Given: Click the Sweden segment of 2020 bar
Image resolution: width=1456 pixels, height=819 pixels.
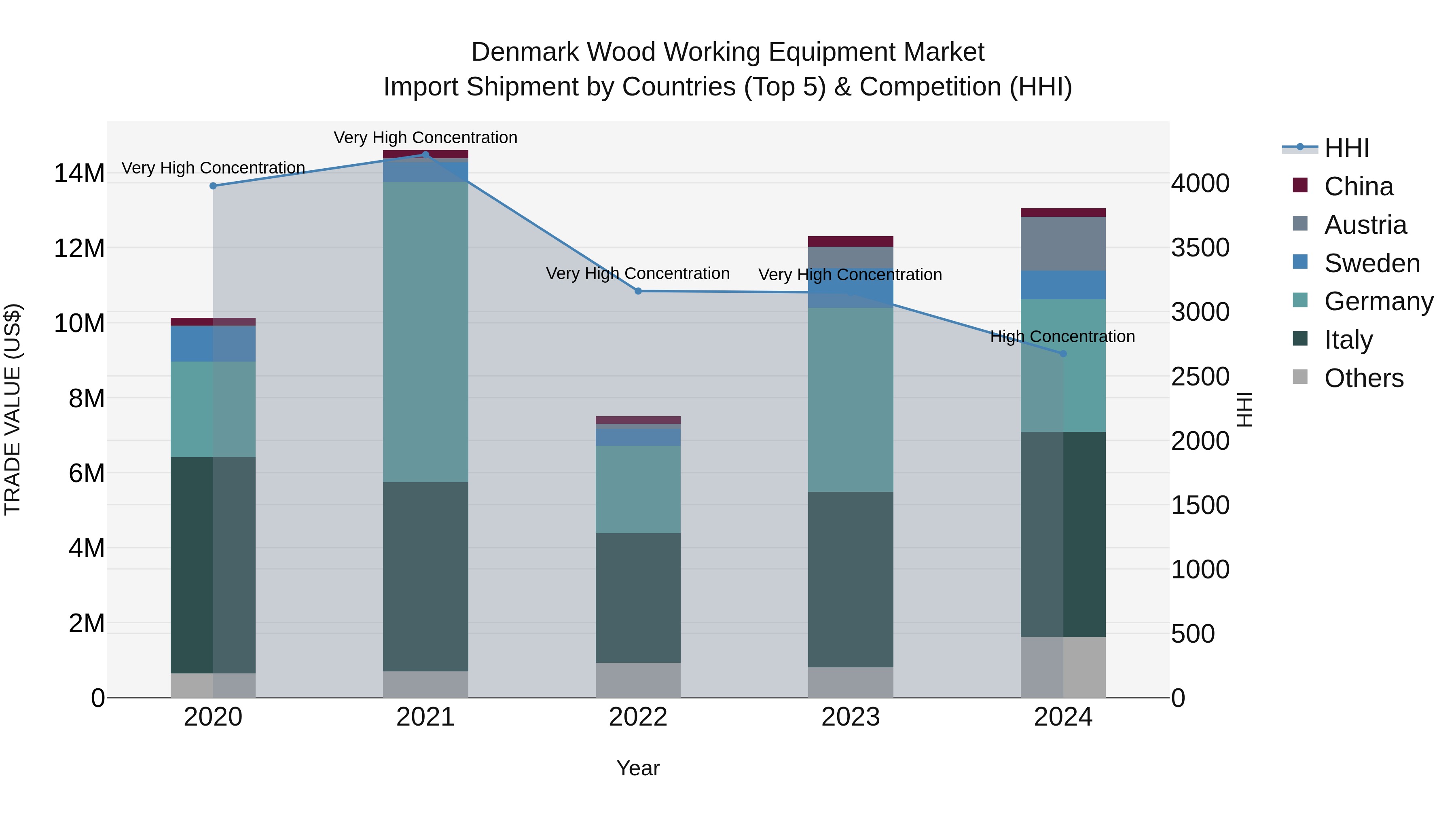Looking at the screenshot, I should coord(213,344).
